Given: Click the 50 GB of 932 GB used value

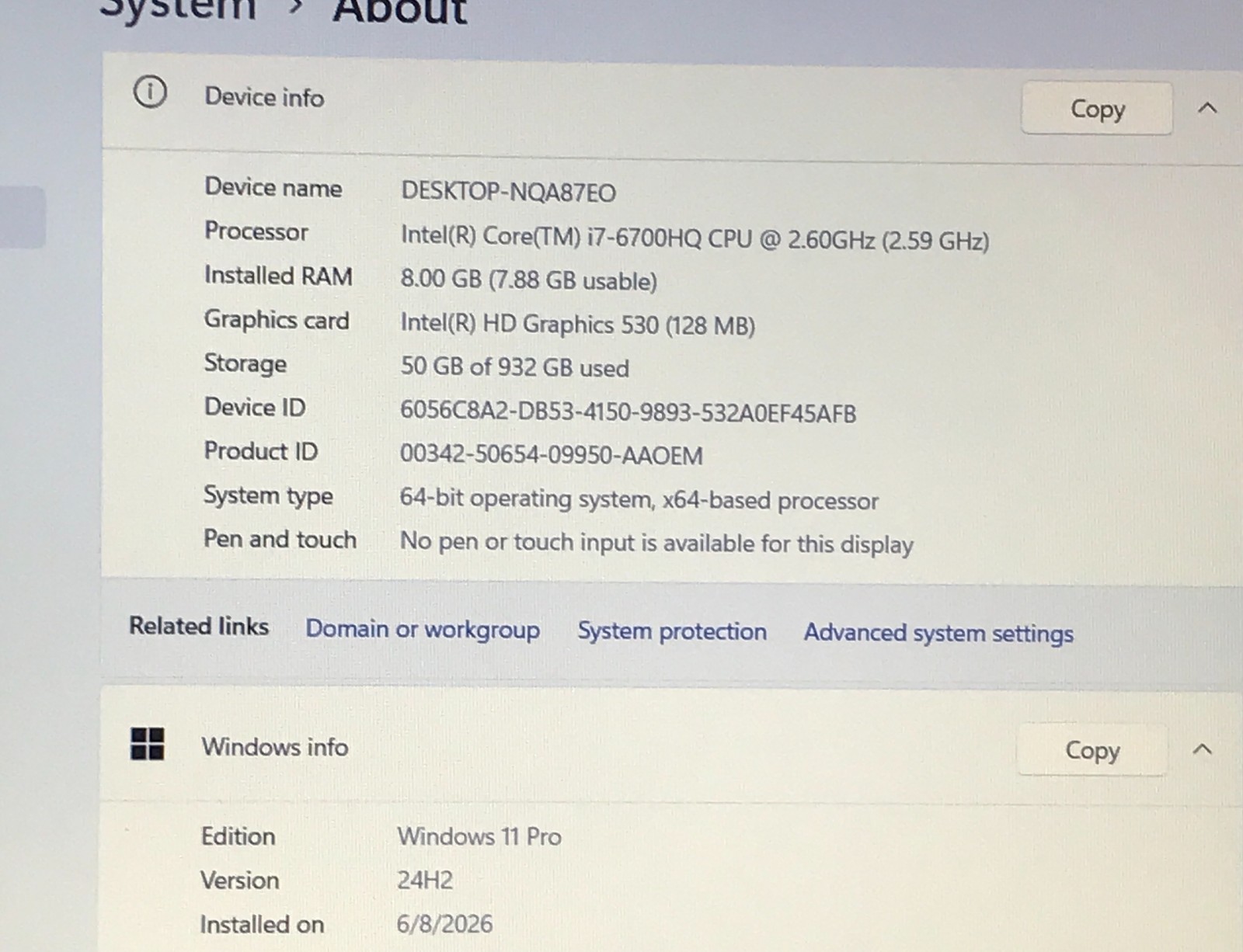Looking at the screenshot, I should pos(514,367).
